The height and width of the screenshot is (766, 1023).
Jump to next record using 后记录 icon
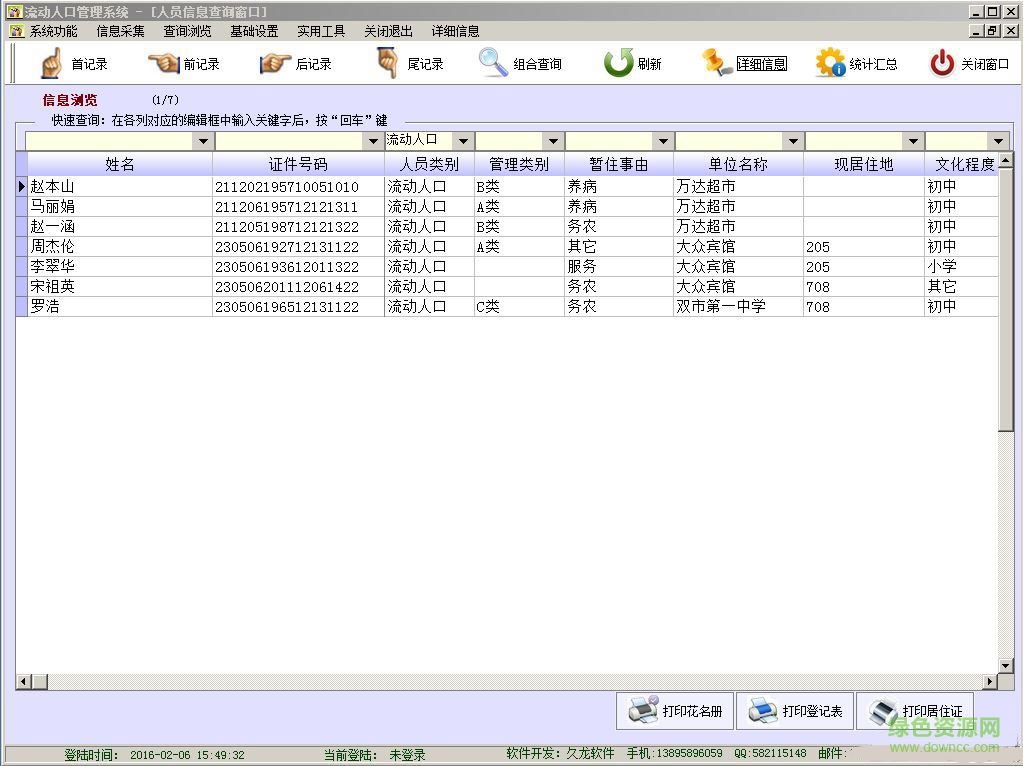click(275, 63)
